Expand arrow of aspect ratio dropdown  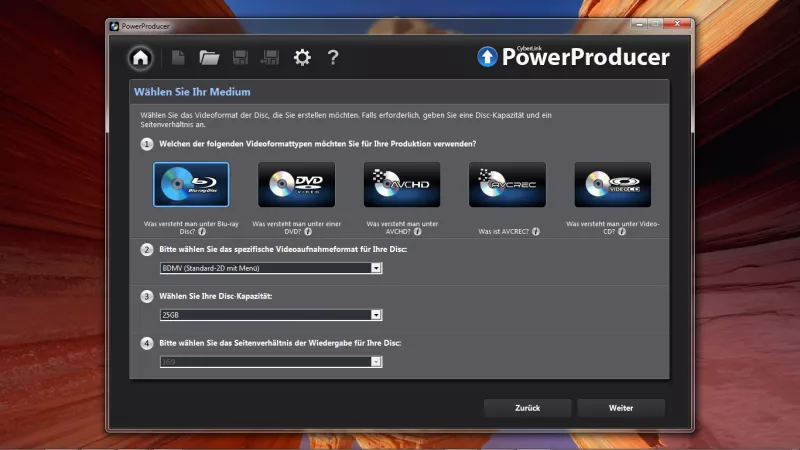[376, 362]
